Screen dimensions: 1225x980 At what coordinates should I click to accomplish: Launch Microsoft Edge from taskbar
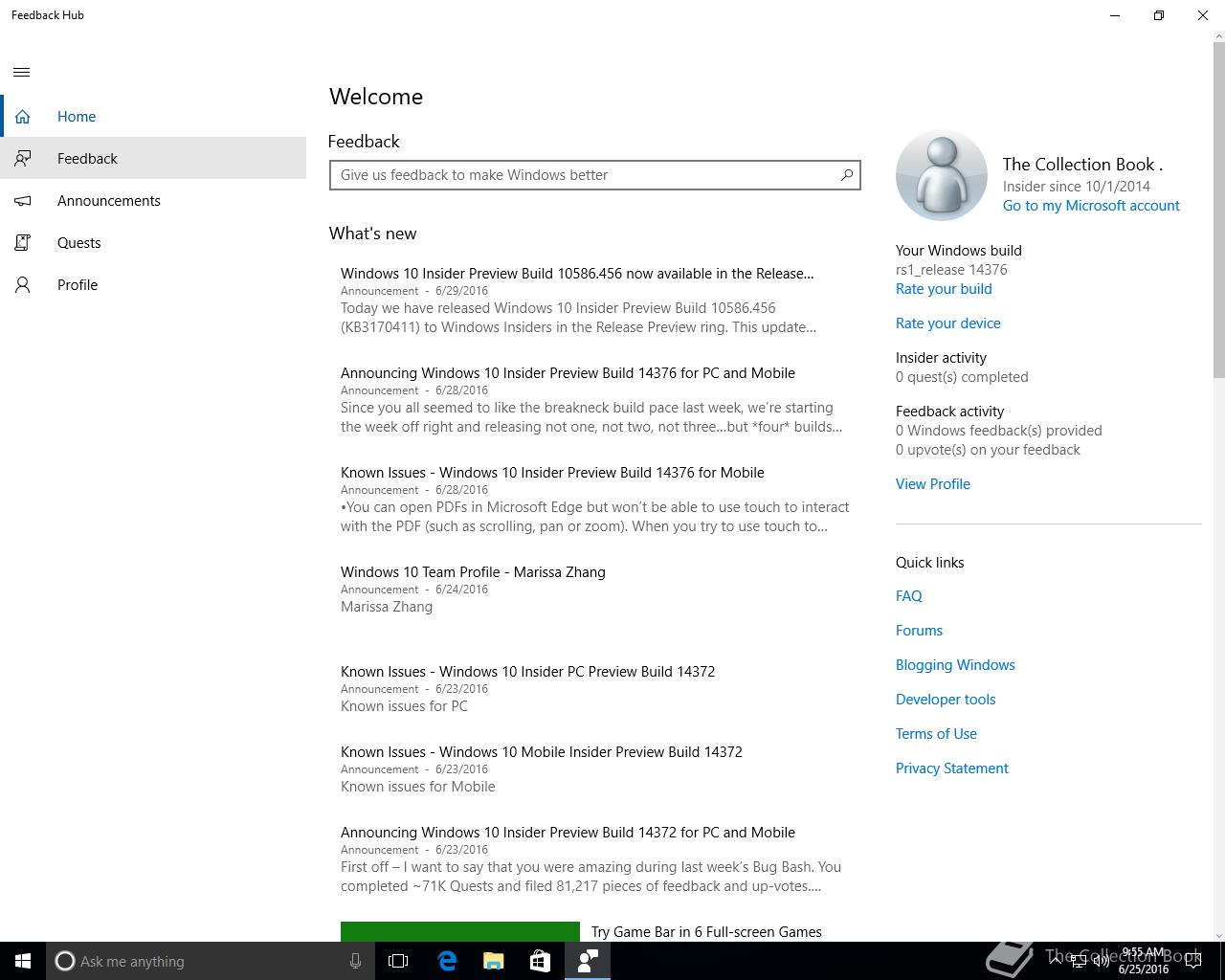point(447,961)
